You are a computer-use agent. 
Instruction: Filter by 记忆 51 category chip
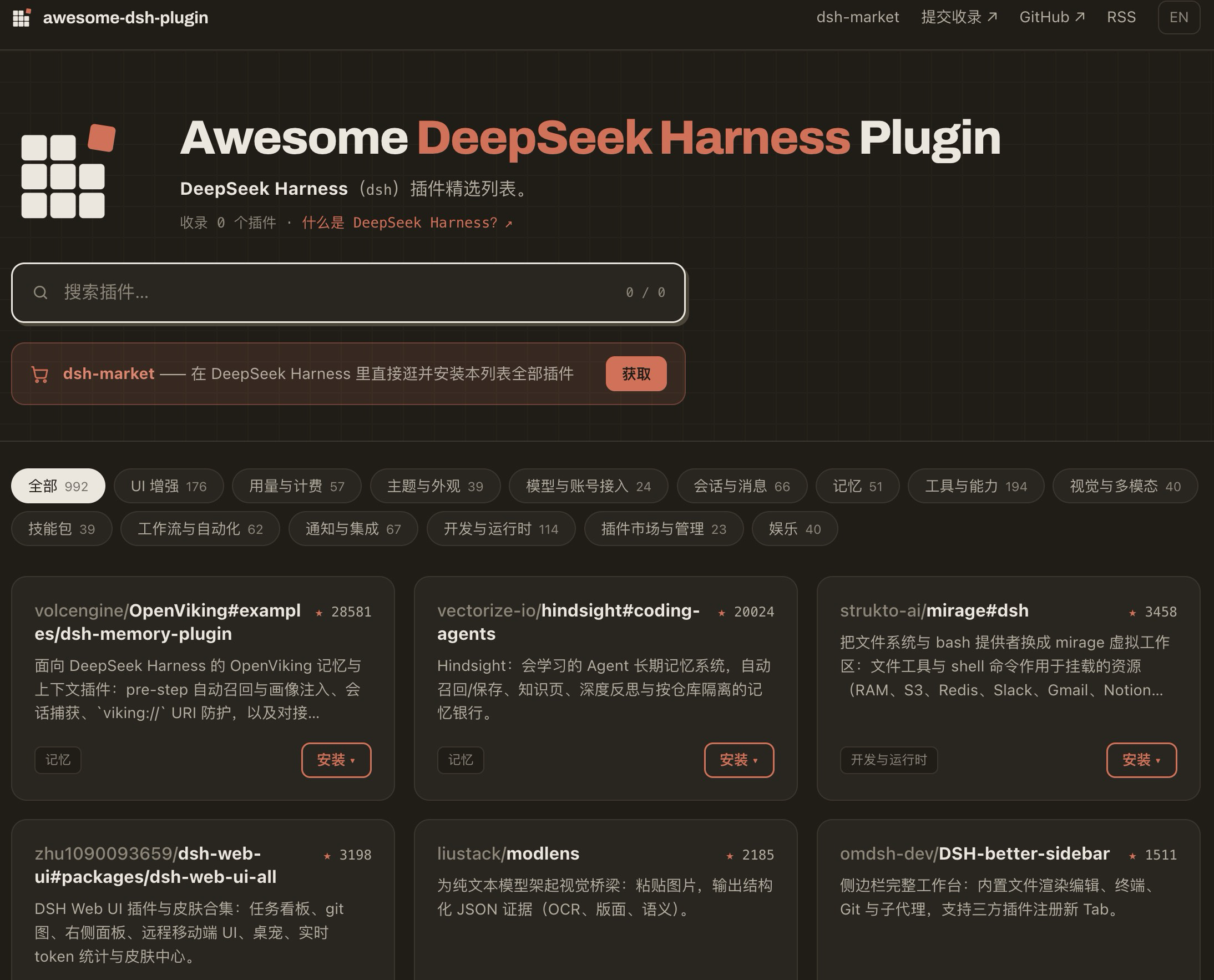coord(857,486)
